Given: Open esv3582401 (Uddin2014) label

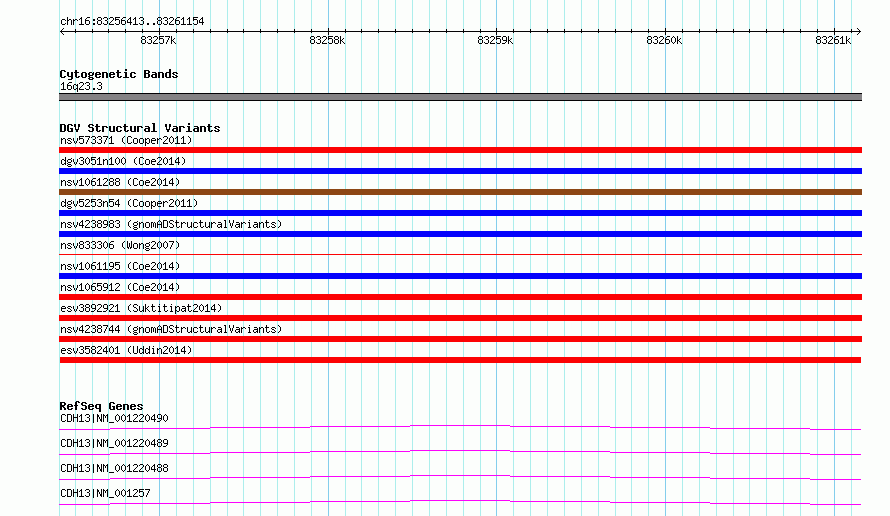Looking at the screenshot, I should pos(126,350).
